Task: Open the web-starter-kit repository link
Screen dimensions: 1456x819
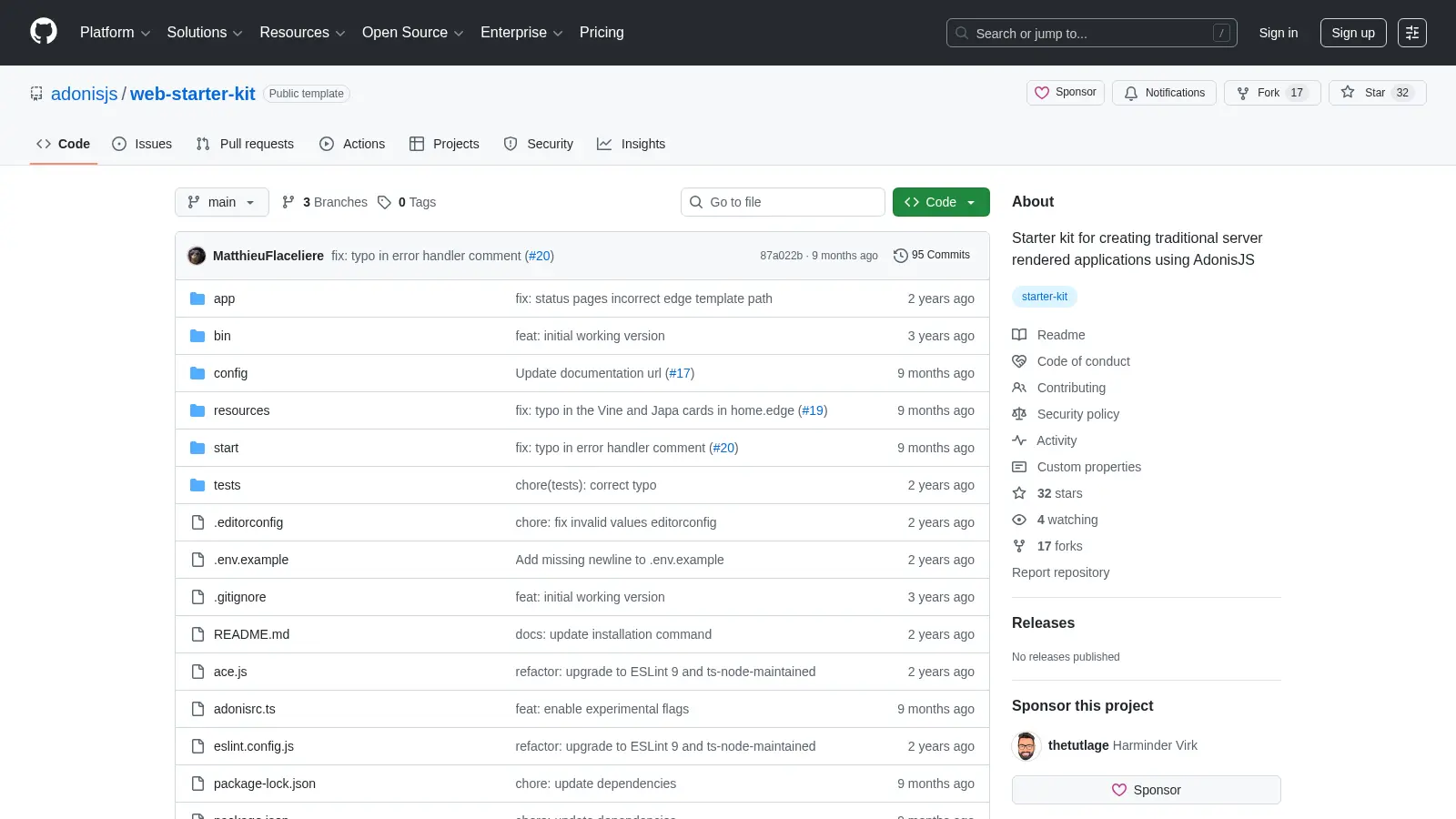Action: pyautogui.click(x=193, y=94)
